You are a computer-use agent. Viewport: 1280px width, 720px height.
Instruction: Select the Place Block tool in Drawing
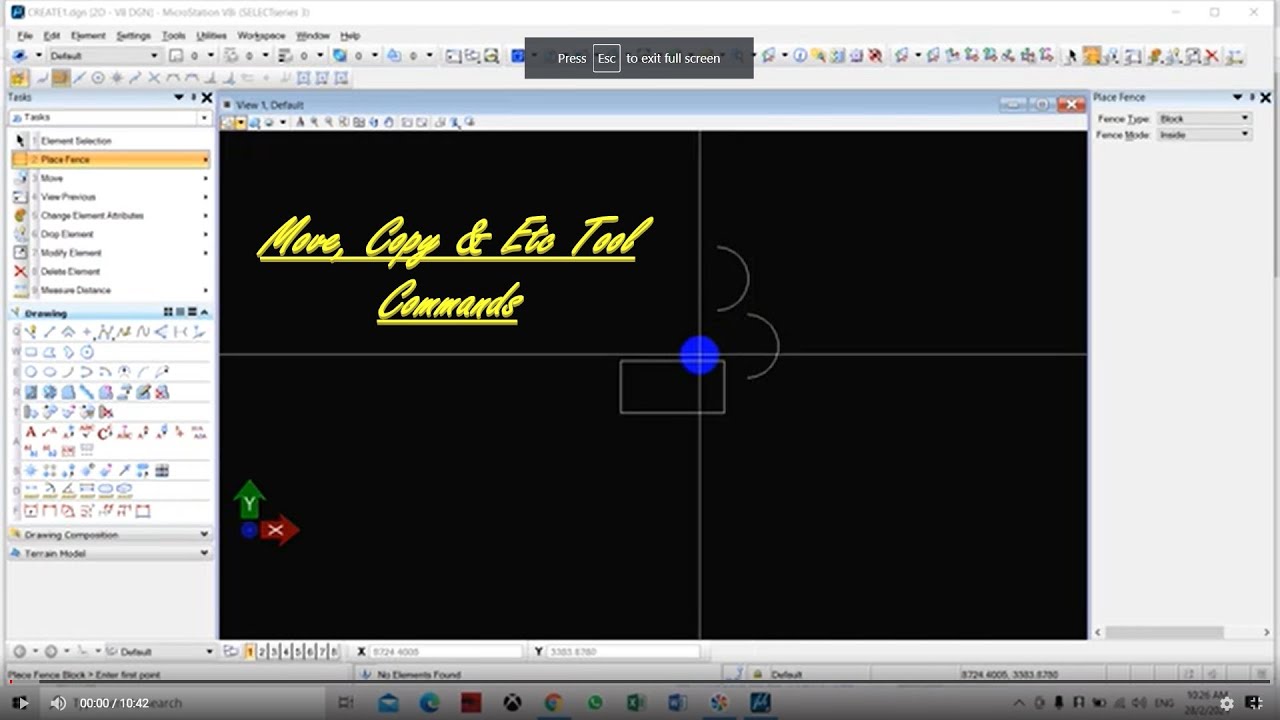pos(32,352)
